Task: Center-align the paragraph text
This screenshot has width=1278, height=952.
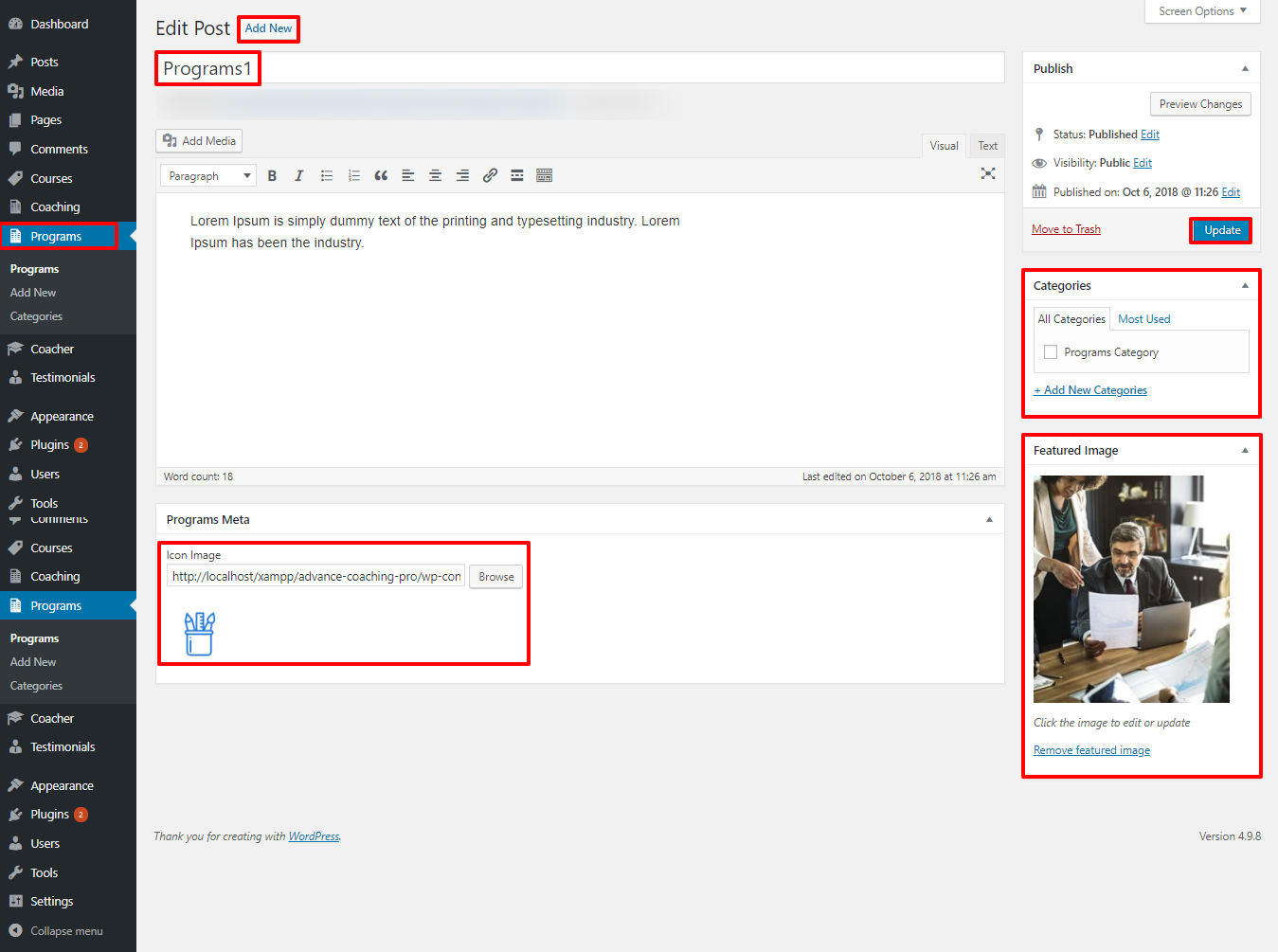Action: 436,175
